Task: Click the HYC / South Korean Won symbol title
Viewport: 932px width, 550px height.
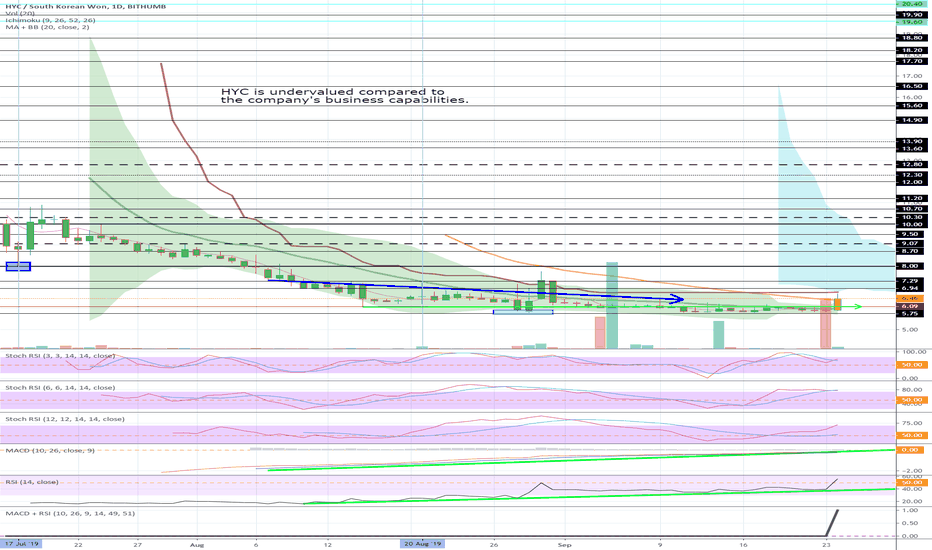Action: tap(86, 7)
